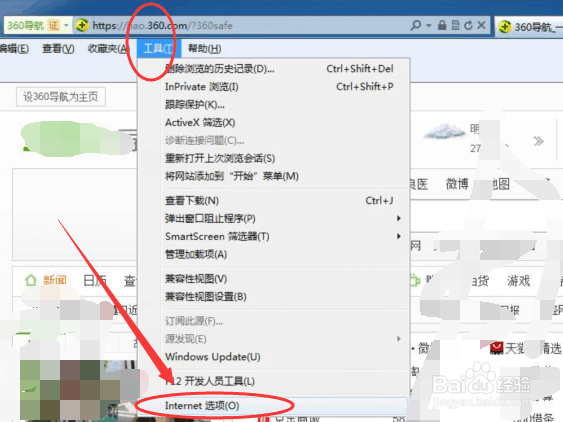The image size is (563, 422).
Task: Select 跟踪保护(K)...
Action: 273,104
